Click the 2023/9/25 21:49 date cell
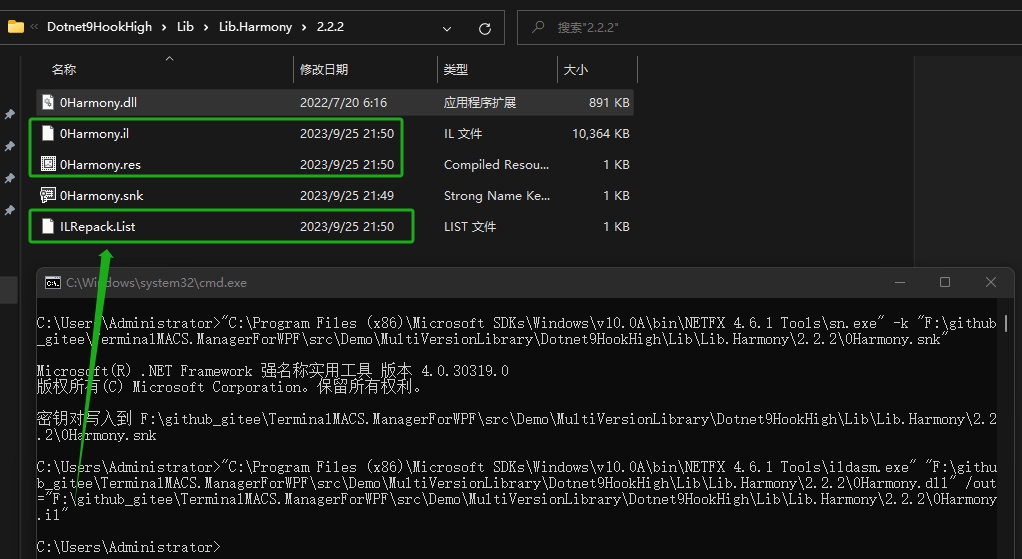Viewport: 1022px width, 559px height. point(347,195)
